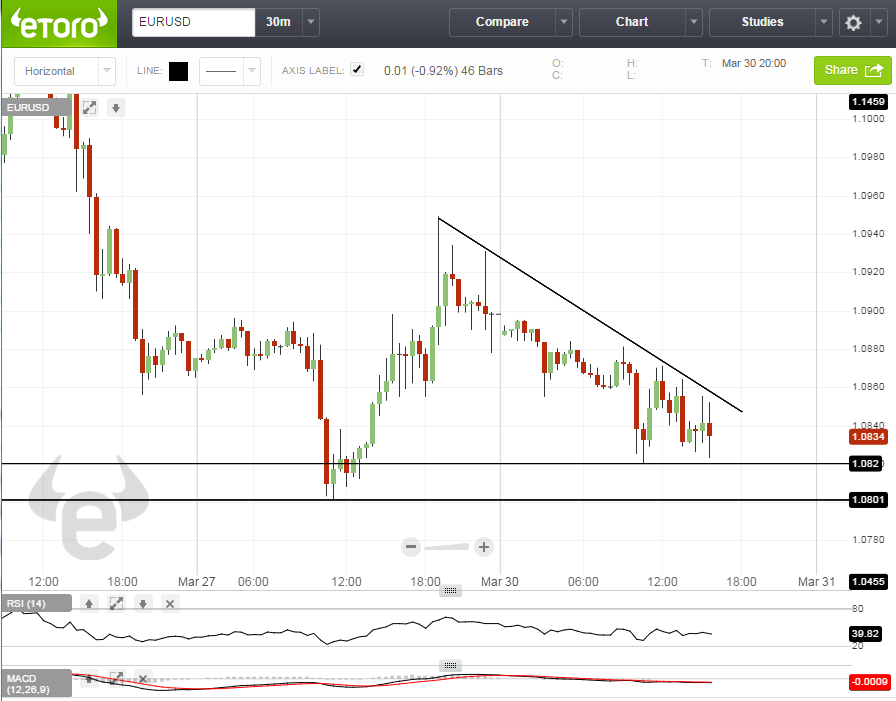Click the 1.1459 top axis label
896x701 pixels.
[x=868, y=102]
